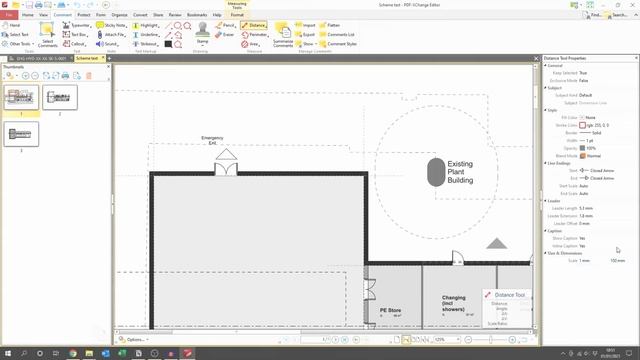Collapse the Leader properties section
Viewport: 640px width, 360px height.
click(546, 201)
